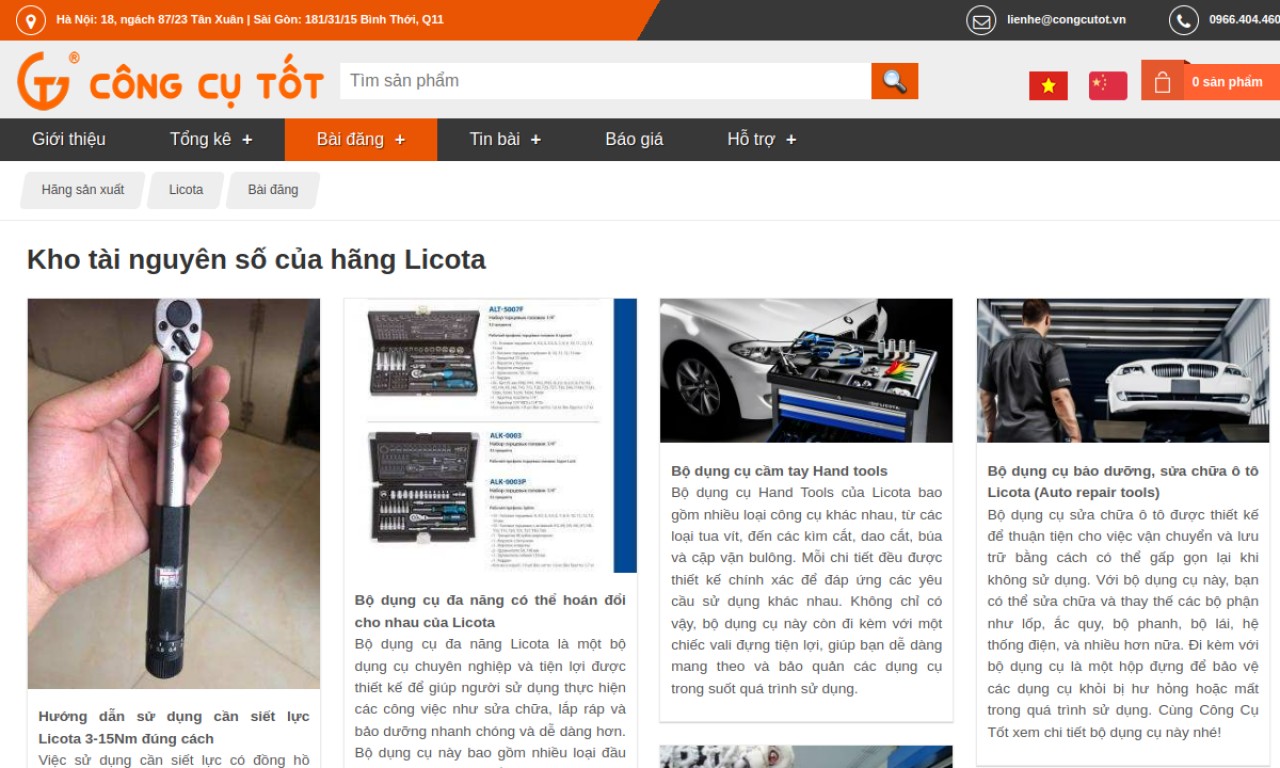Image resolution: width=1280 pixels, height=768 pixels.
Task: Click the phone handset icon
Action: click(1184, 20)
